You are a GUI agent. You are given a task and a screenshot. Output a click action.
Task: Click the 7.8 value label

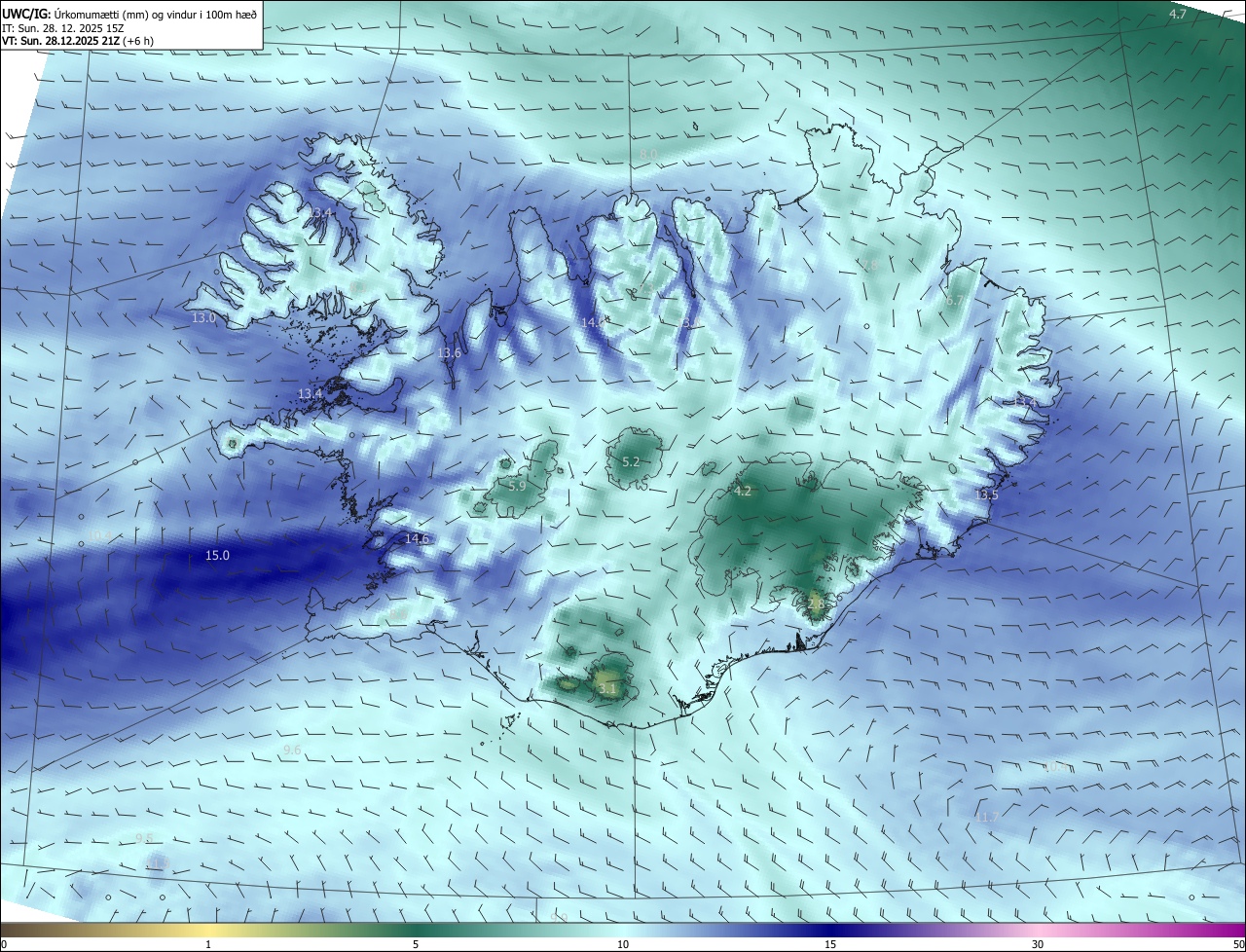pyautogui.click(x=868, y=265)
